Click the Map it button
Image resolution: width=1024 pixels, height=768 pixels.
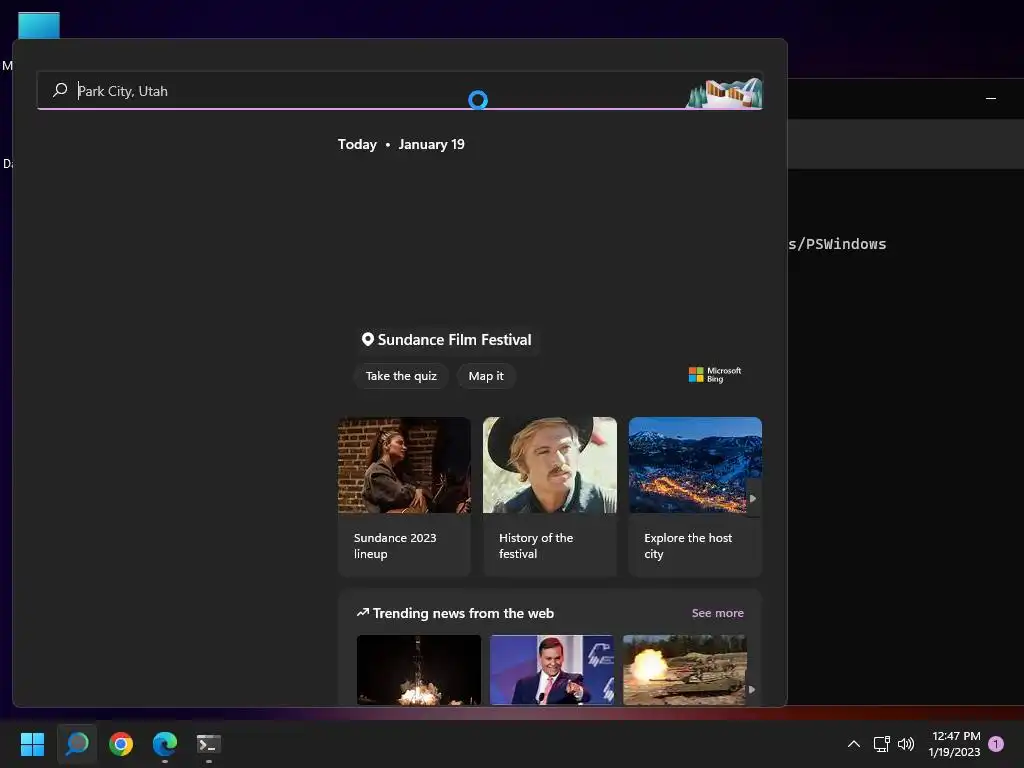pos(486,376)
